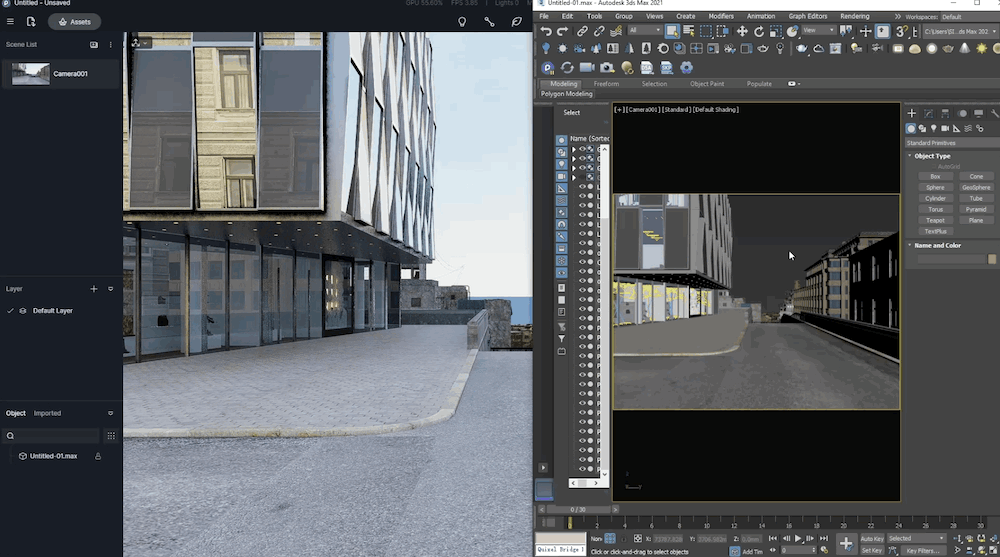Click the object color swatch in Name and Color
Screen dimensions: 1000x557
coord(992,259)
